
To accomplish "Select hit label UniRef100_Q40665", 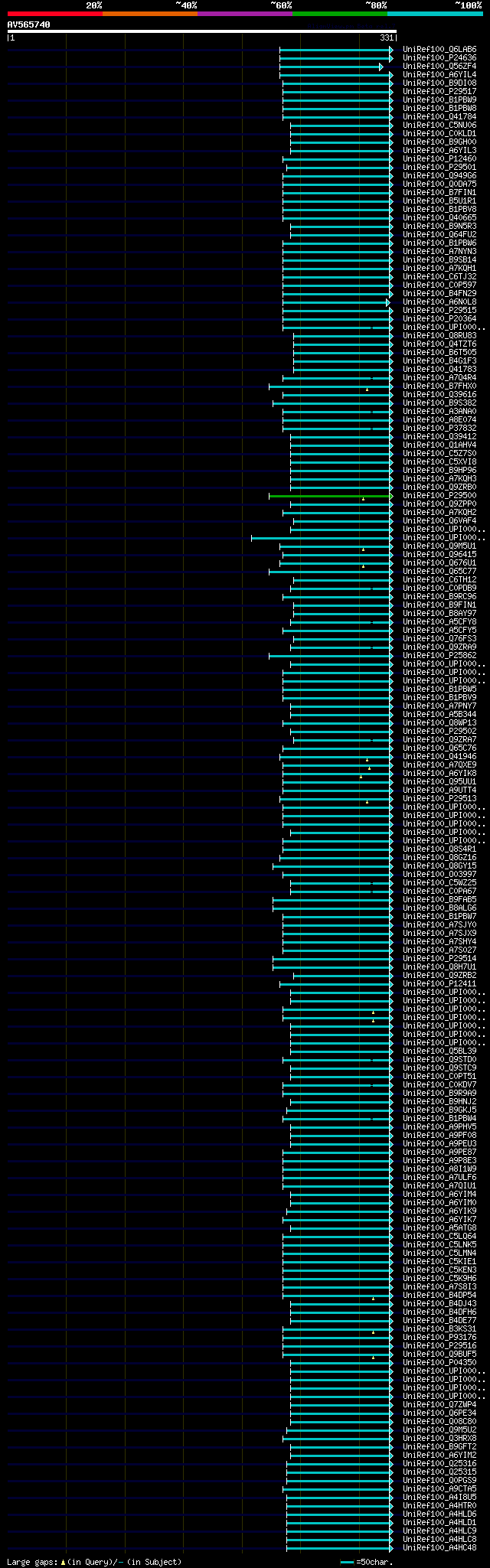I will pyautogui.click(x=439, y=218).
